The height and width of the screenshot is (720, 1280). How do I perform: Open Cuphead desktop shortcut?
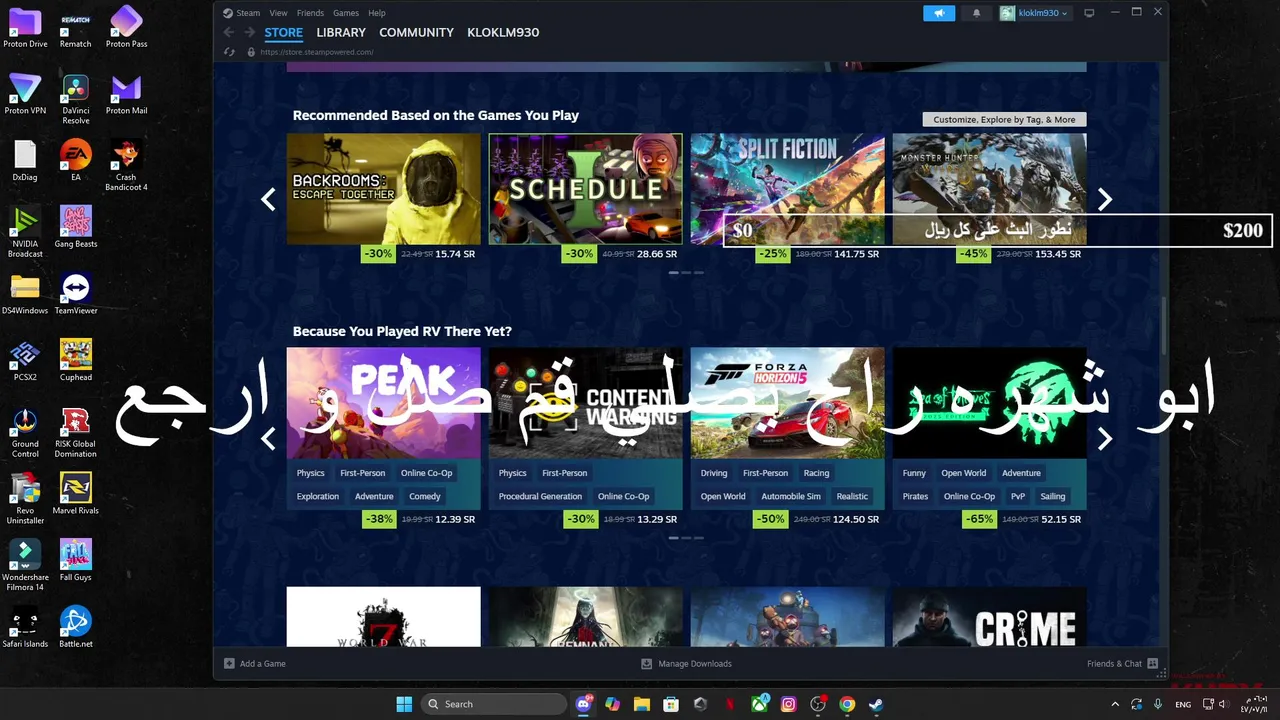coord(76,360)
